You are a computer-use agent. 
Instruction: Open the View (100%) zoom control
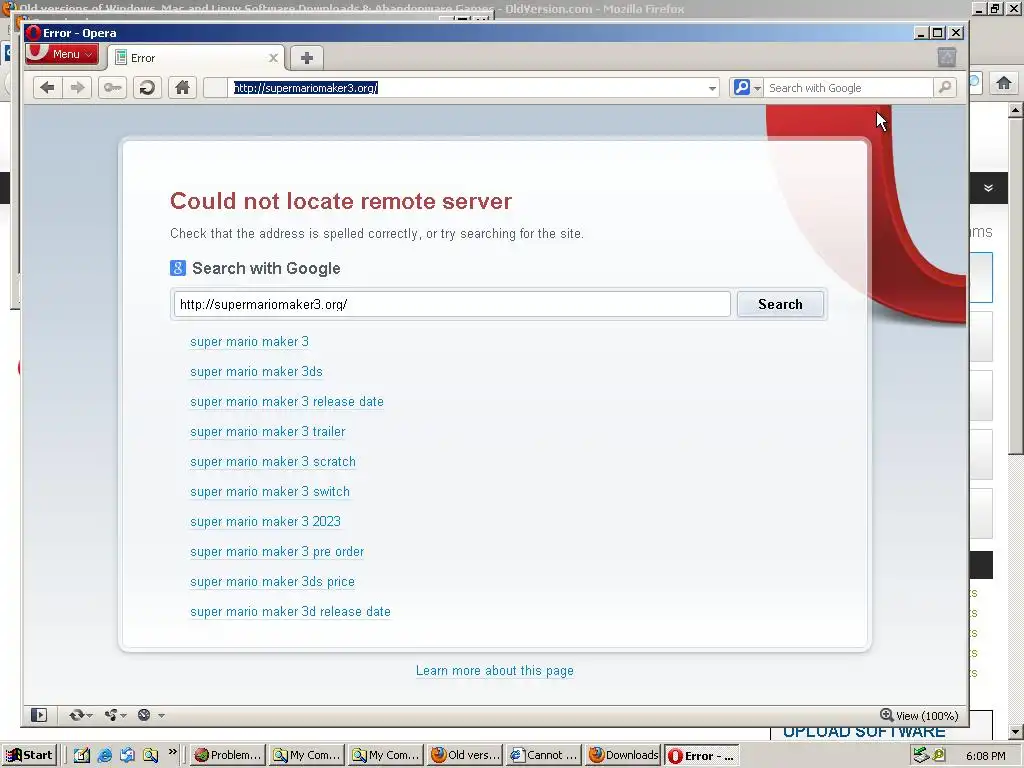[x=920, y=716]
